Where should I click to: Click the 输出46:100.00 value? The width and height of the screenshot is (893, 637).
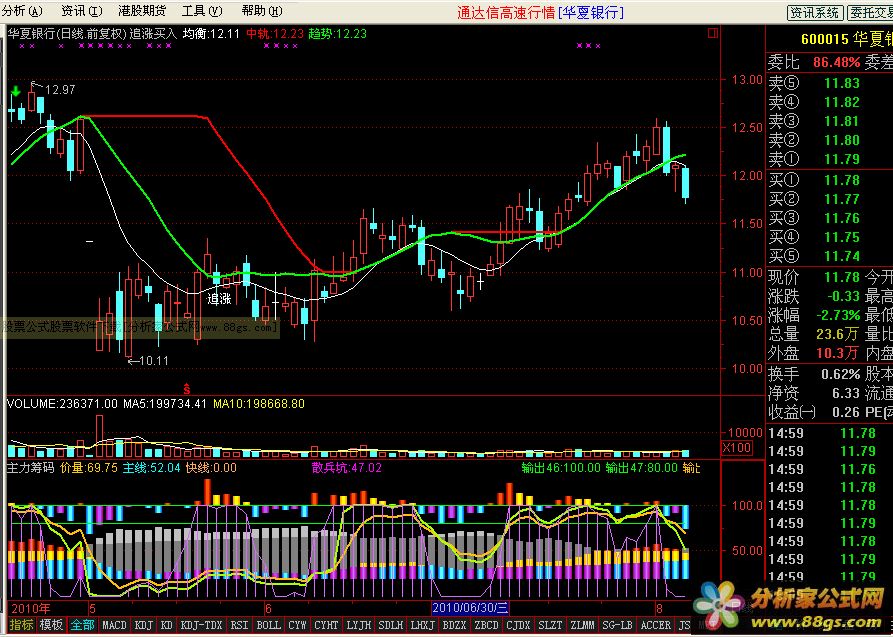(561, 468)
